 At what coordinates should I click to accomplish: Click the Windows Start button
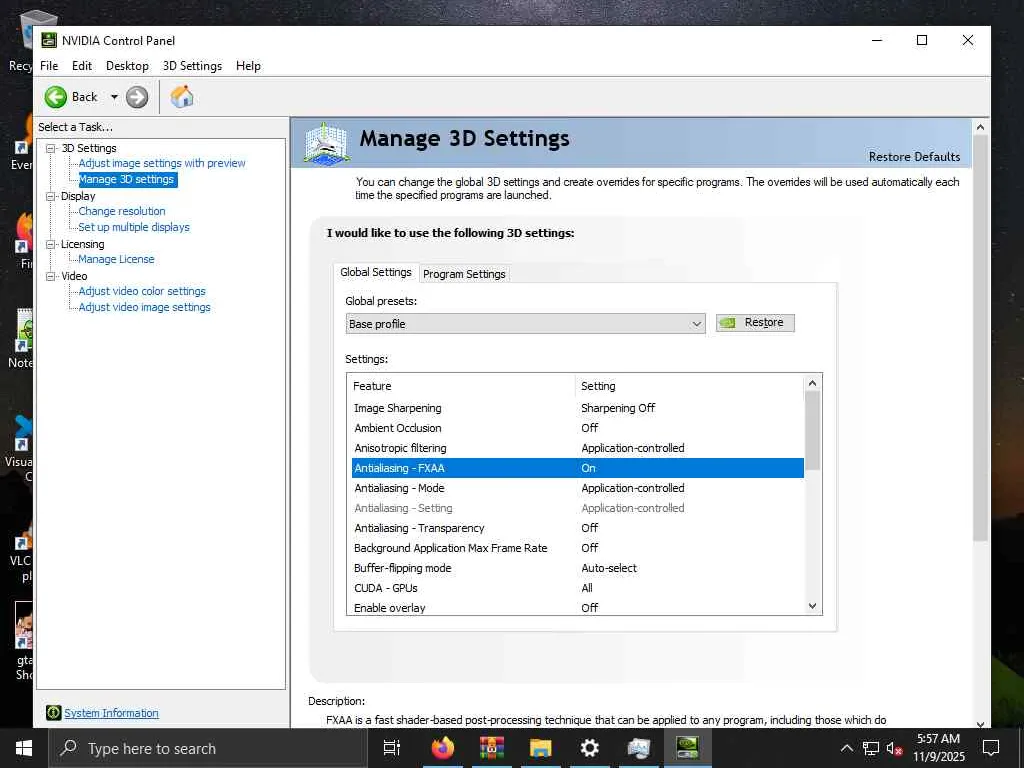[x=24, y=748]
